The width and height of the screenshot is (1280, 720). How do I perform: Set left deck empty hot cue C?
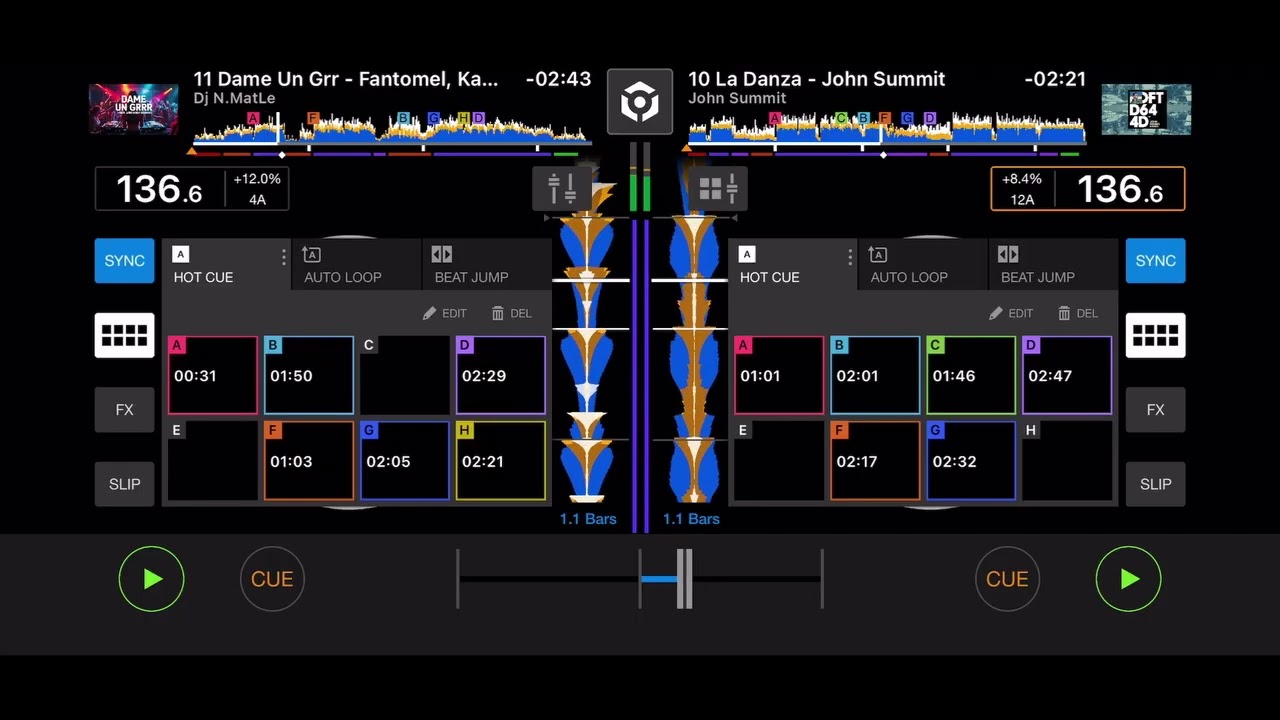pos(405,375)
